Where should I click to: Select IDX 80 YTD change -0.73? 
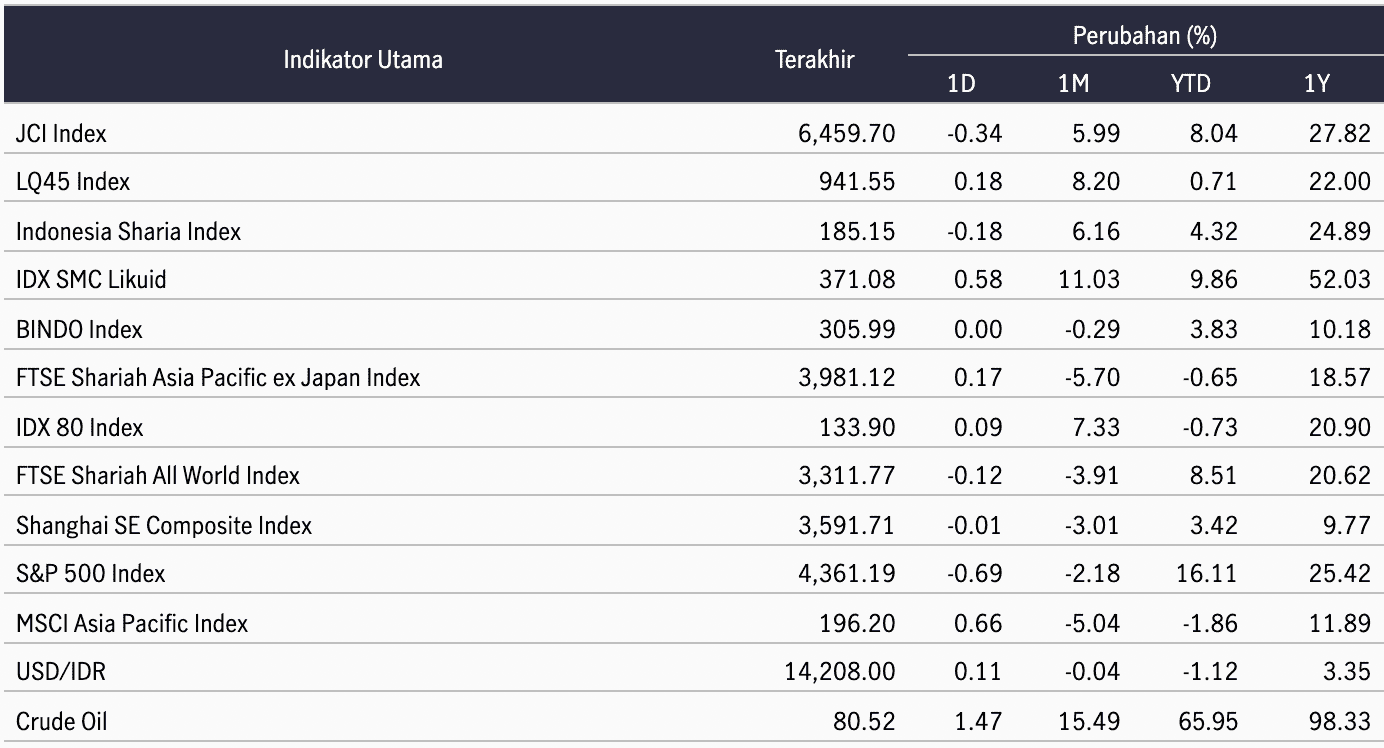click(x=1209, y=427)
